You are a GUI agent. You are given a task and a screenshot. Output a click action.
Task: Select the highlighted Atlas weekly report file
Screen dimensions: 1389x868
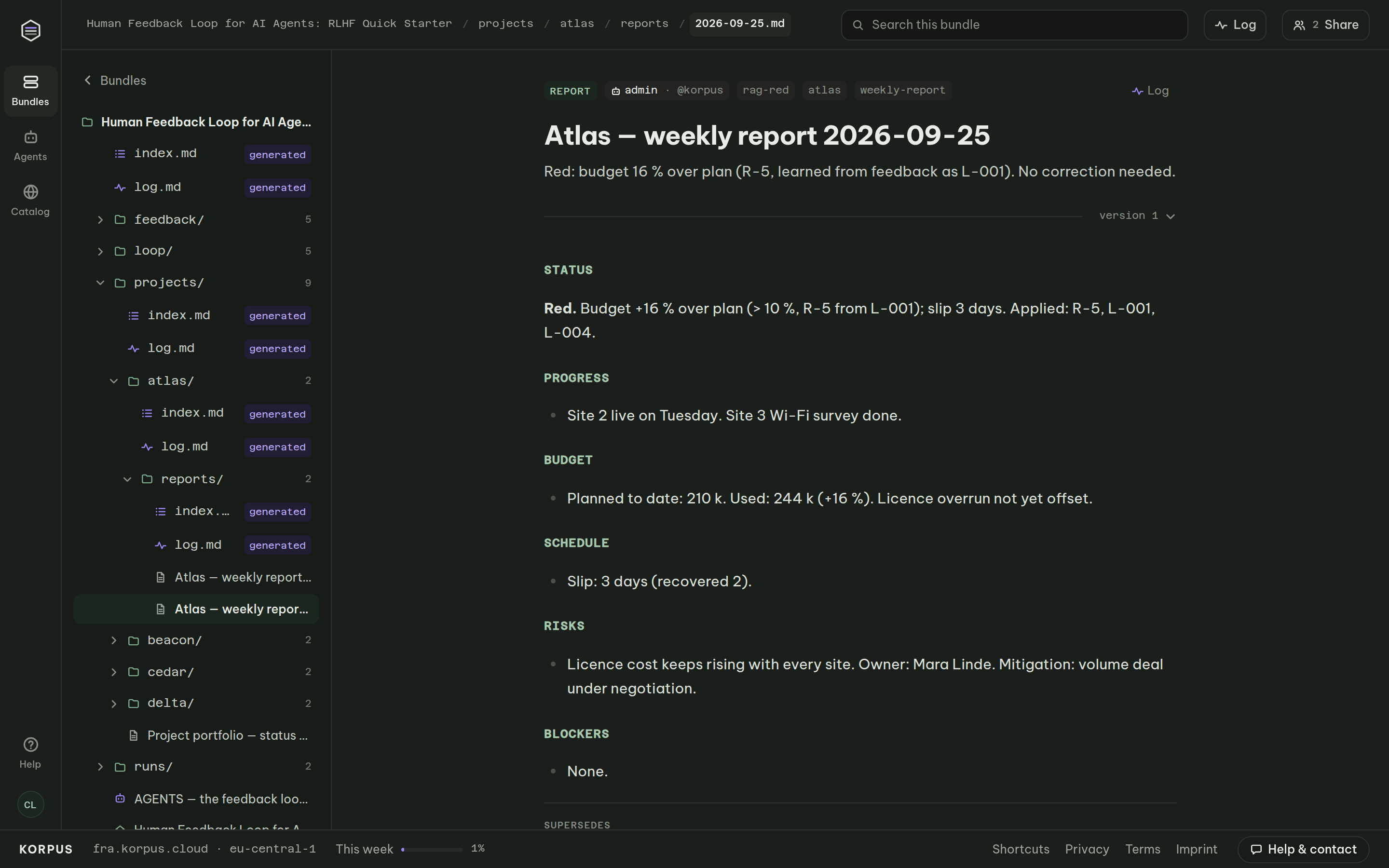coord(196,609)
